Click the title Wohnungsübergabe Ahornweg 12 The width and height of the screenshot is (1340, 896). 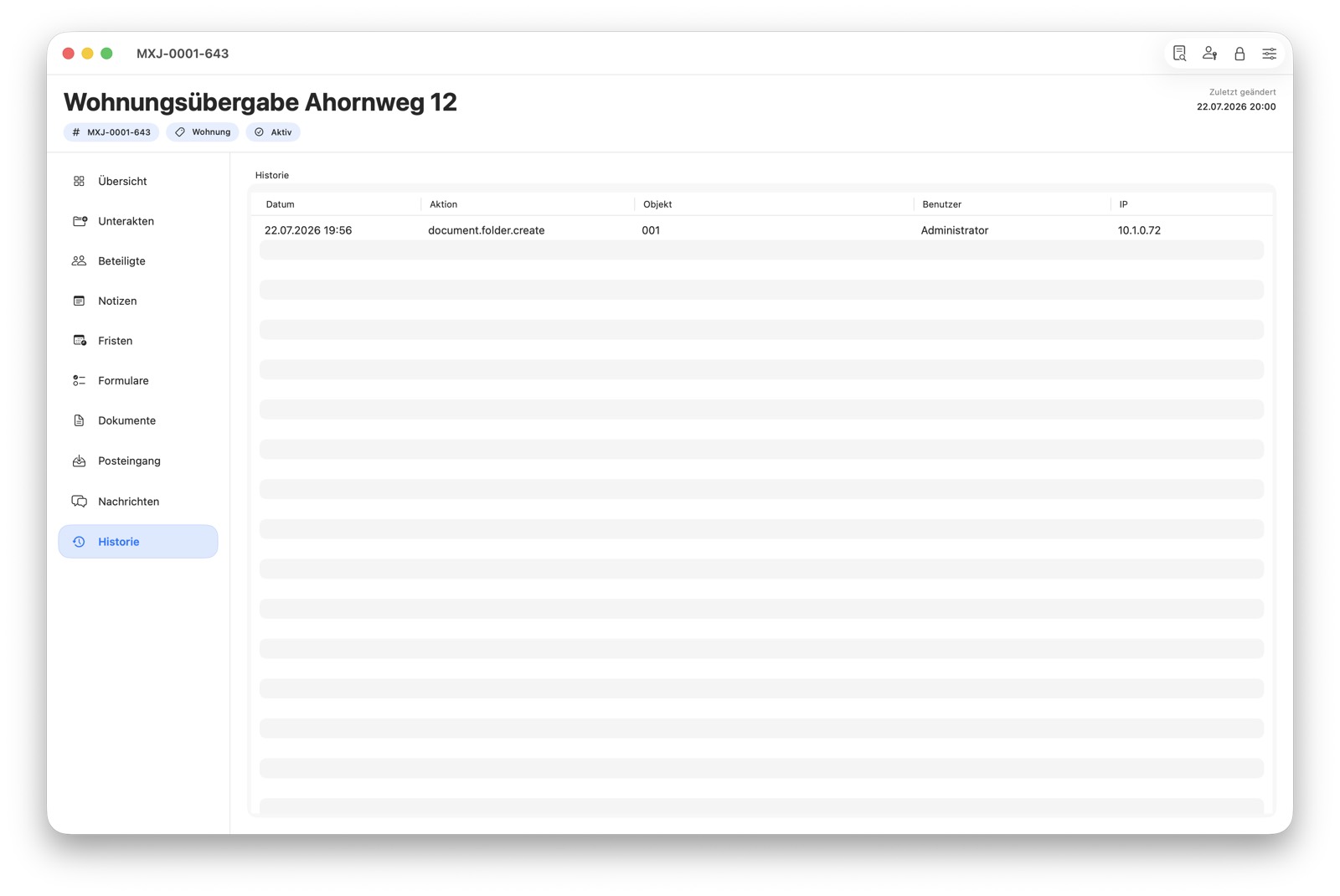tap(260, 102)
